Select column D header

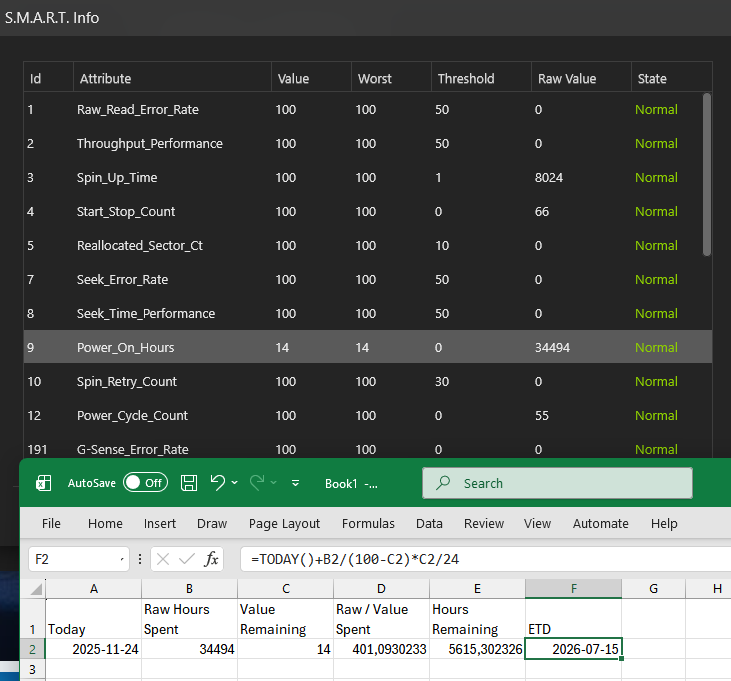[x=381, y=589]
